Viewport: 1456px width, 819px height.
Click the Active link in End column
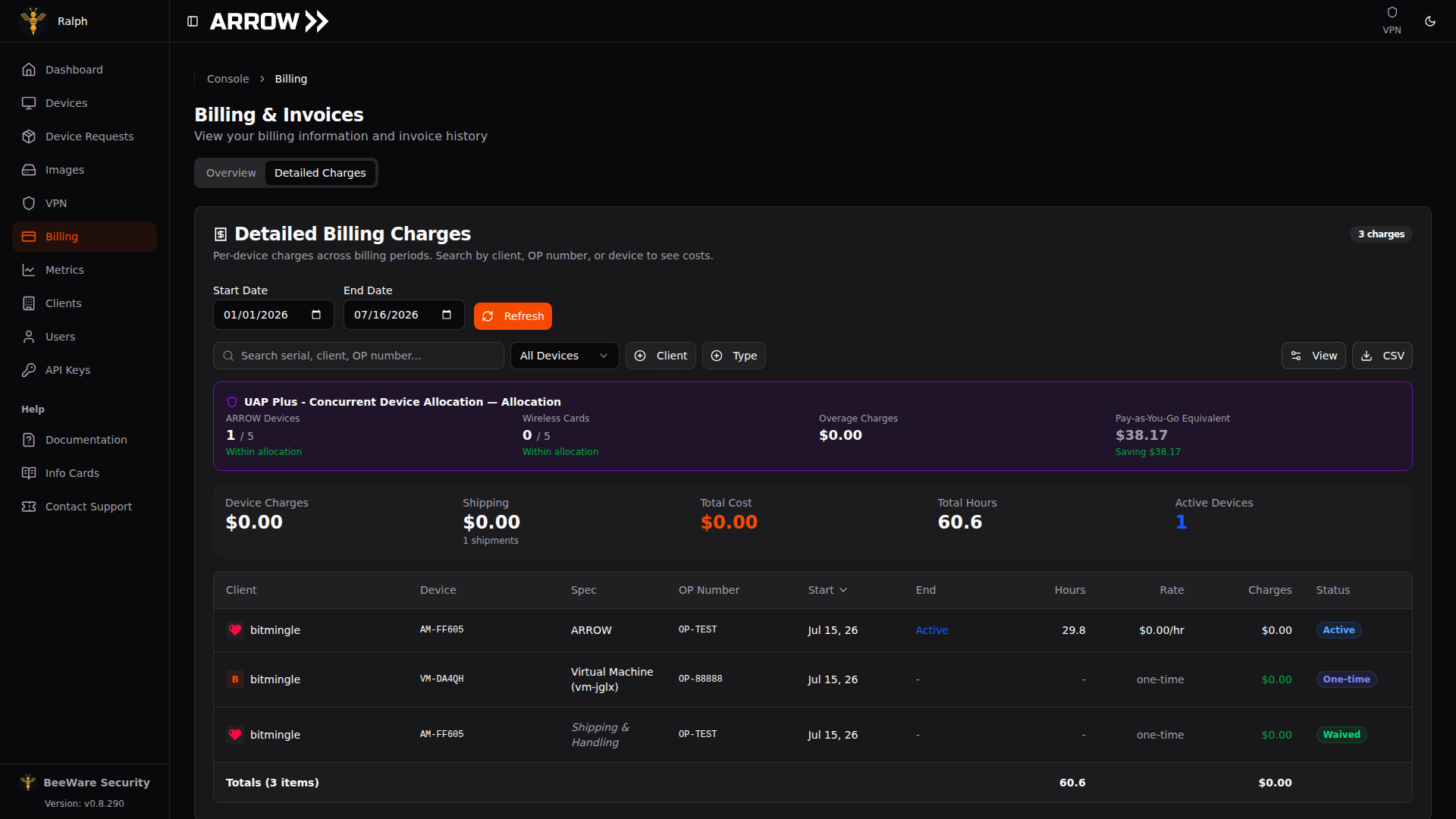pos(932,630)
